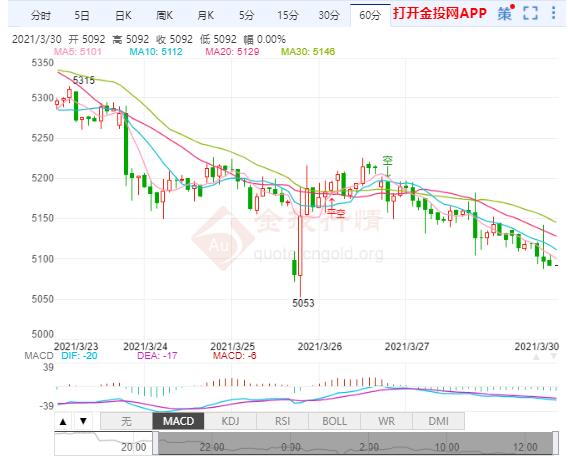Image resolution: width=568 pixels, height=456 pixels.
Task: Click the DIF: -20 value label
Action: (79, 356)
